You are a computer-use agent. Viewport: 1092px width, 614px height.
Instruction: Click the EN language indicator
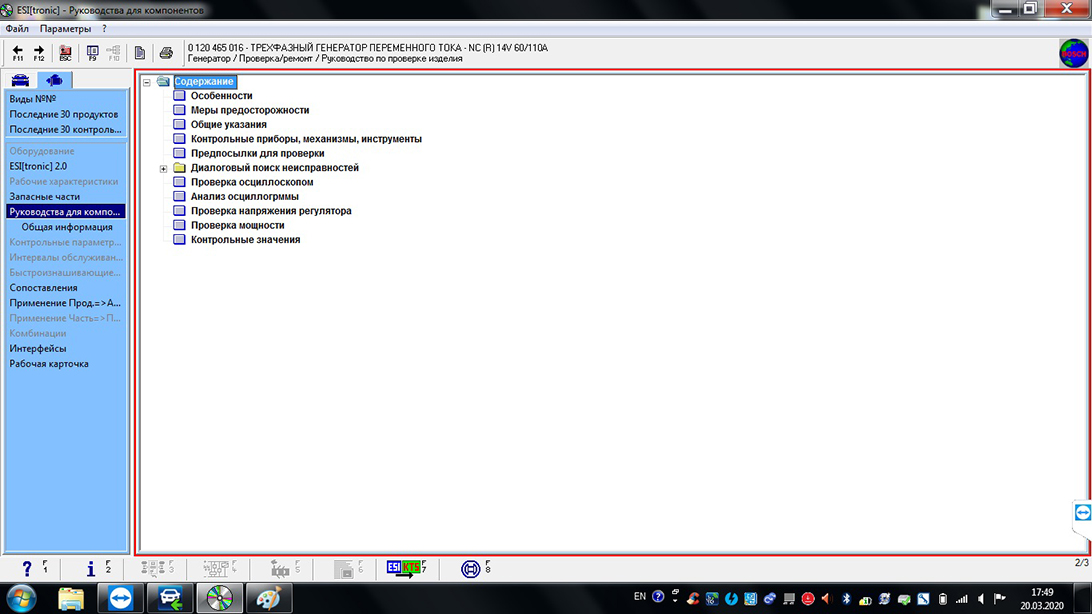(x=639, y=597)
